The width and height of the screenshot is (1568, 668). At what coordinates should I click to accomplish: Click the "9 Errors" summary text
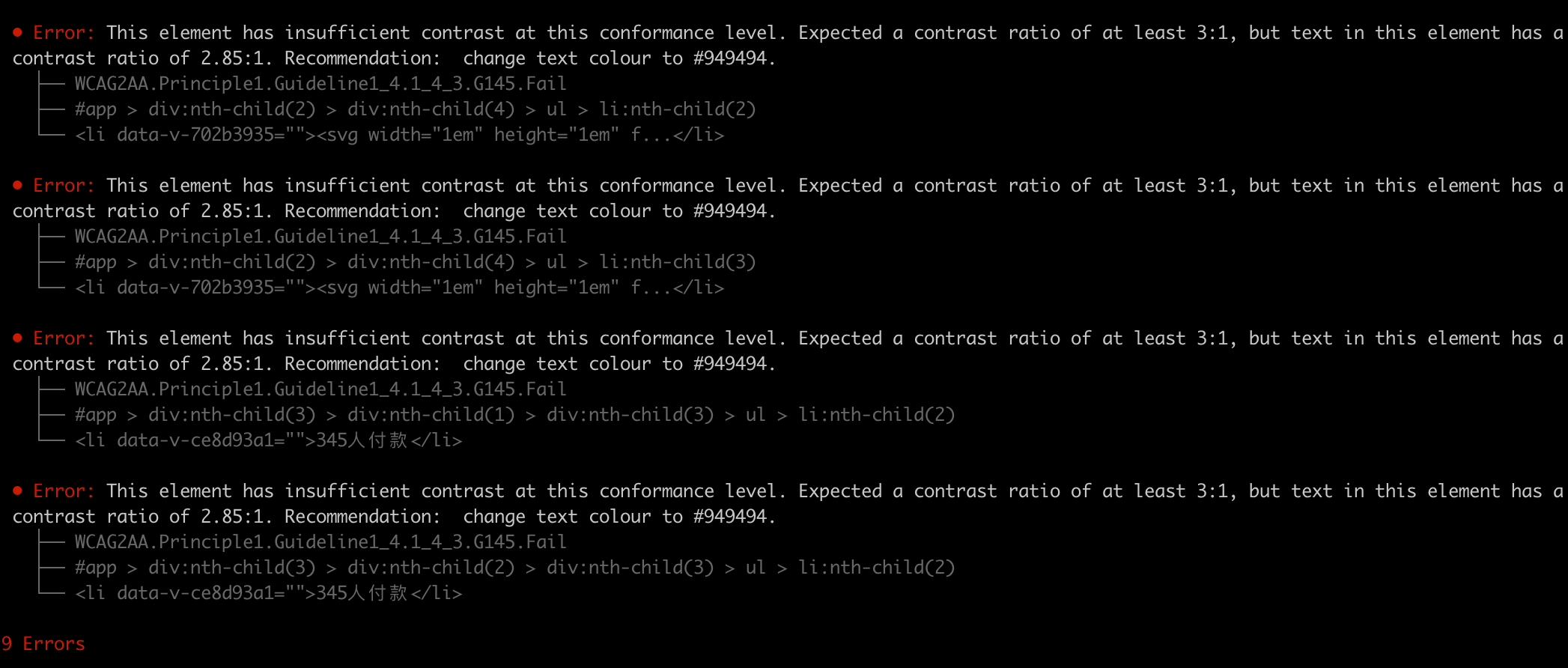[x=43, y=644]
